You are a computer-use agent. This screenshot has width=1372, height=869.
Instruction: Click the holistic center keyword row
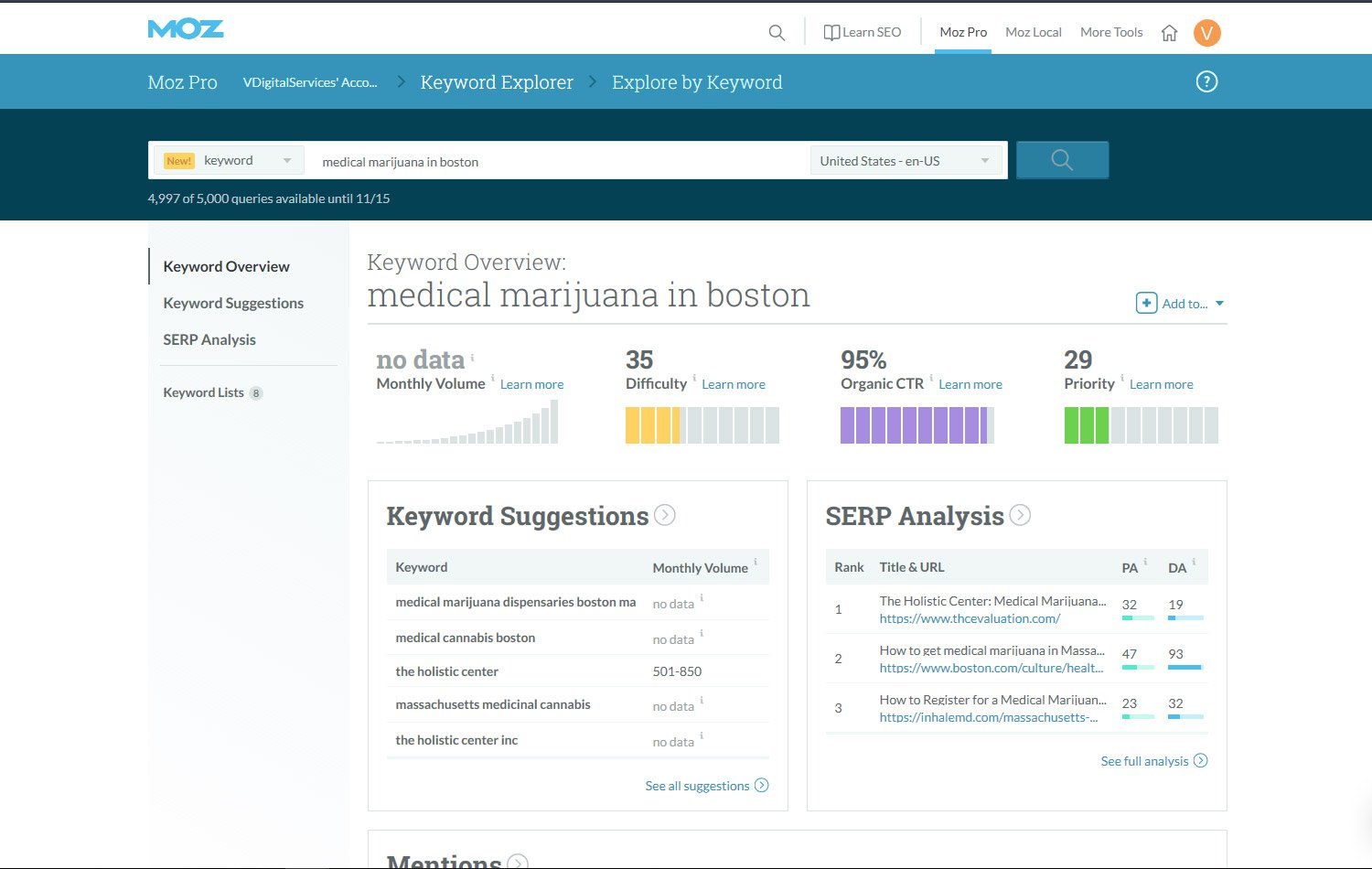coord(577,671)
